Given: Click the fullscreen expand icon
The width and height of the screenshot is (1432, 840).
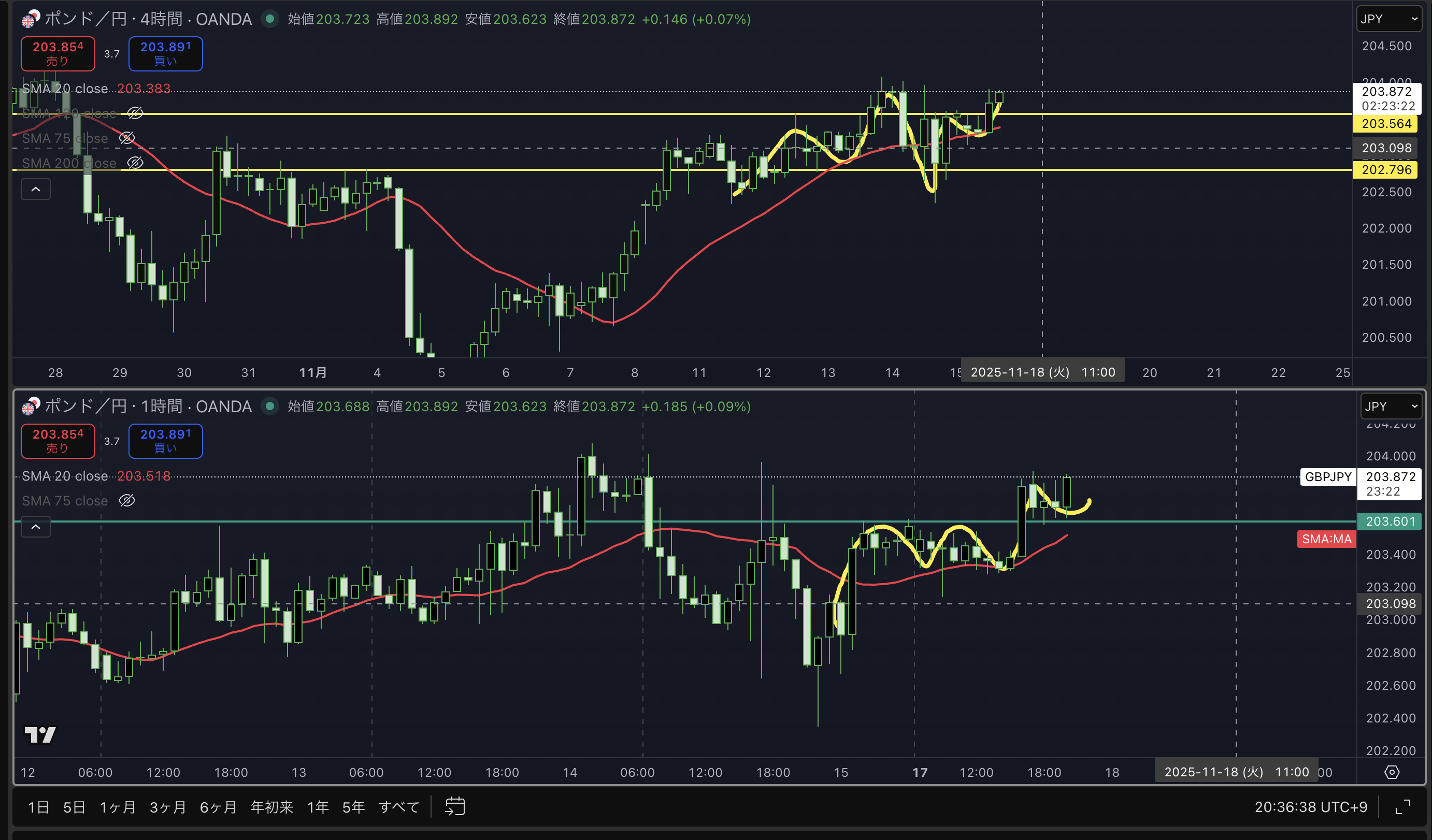Looking at the screenshot, I should 1403,806.
